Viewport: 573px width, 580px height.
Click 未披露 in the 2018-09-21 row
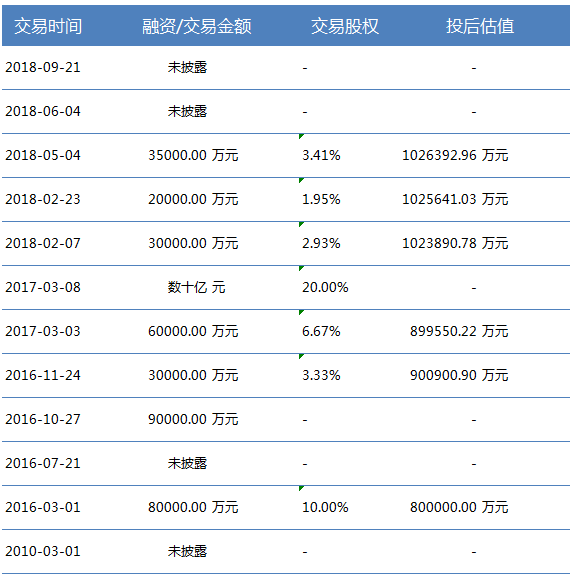pos(187,67)
